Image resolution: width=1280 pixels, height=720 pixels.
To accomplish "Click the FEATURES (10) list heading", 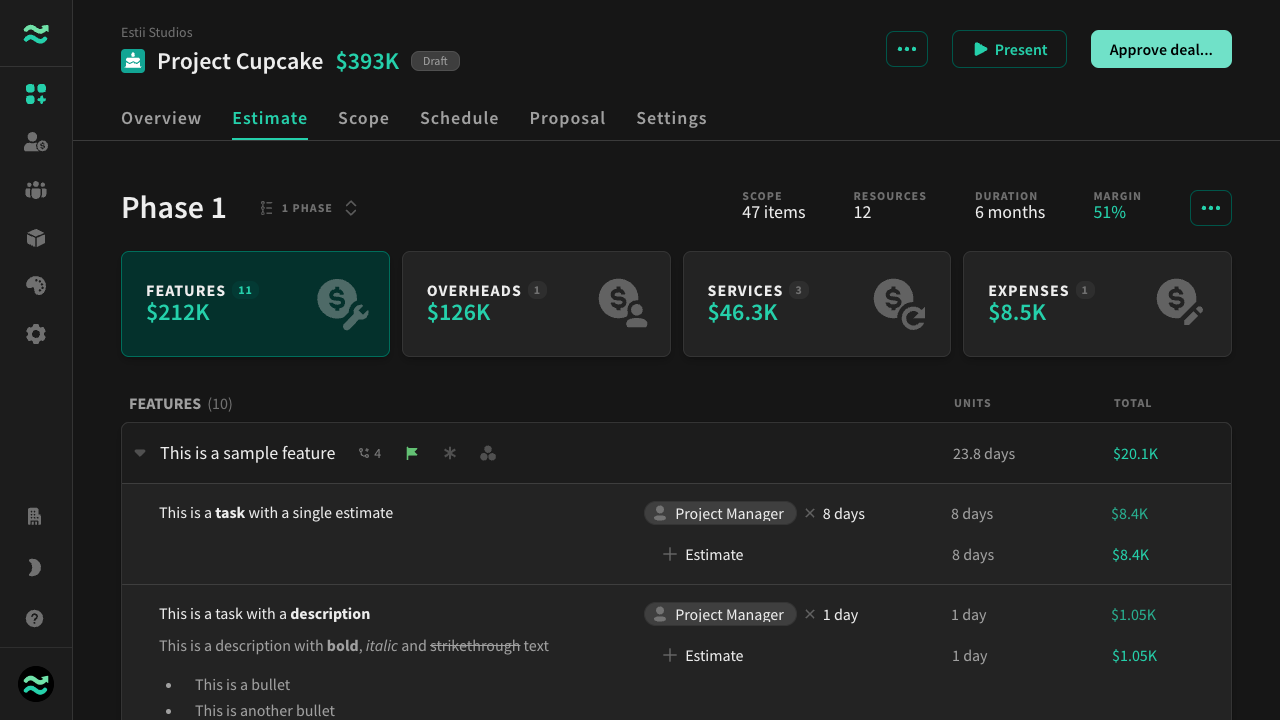I will (x=181, y=404).
